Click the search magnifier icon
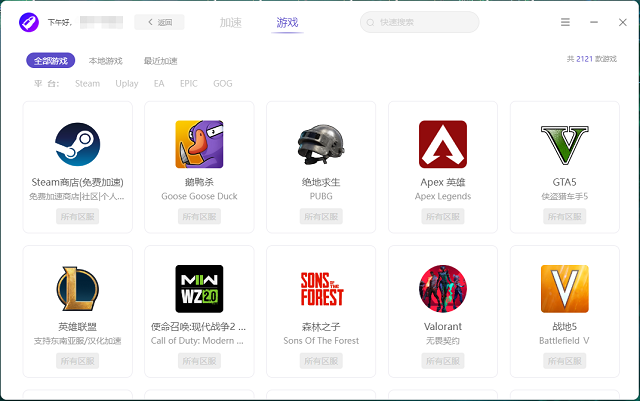The image size is (640, 401). pyautogui.click(x=370, y=22)
